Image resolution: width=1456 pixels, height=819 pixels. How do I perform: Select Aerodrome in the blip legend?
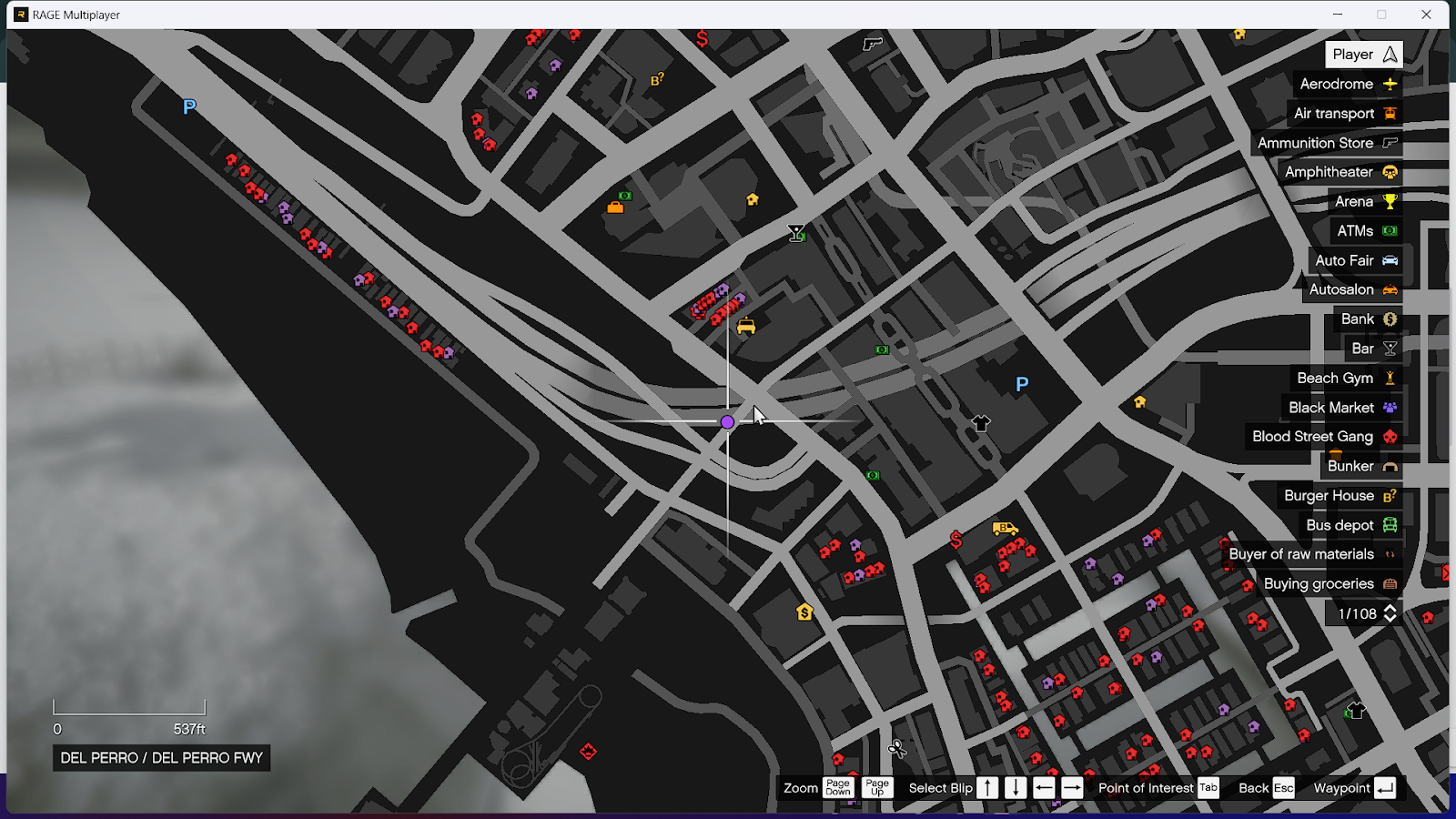click(1348, 84)
